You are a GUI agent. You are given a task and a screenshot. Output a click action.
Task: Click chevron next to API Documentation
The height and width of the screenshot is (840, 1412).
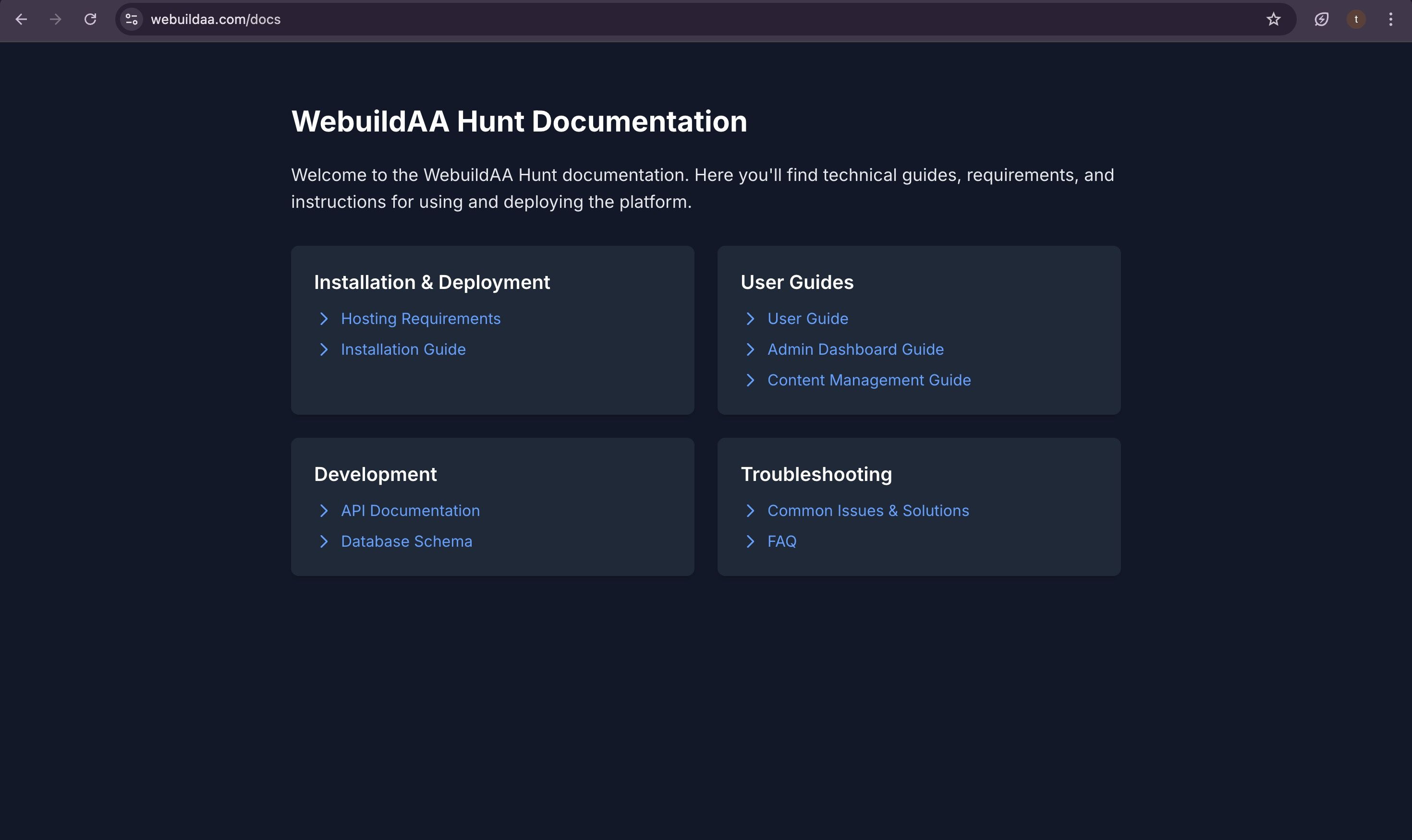(x=324, y=511)
